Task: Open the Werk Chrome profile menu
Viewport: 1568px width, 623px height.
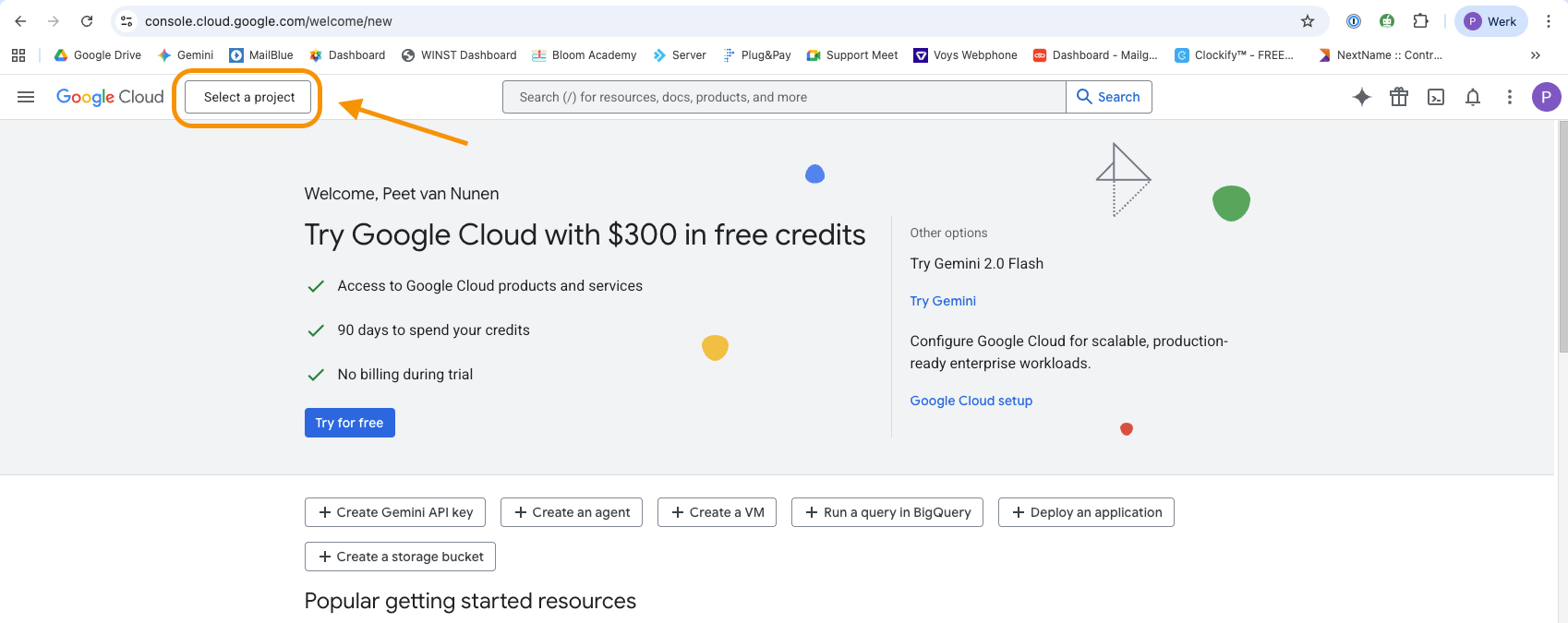Action: click(1490, 21)
